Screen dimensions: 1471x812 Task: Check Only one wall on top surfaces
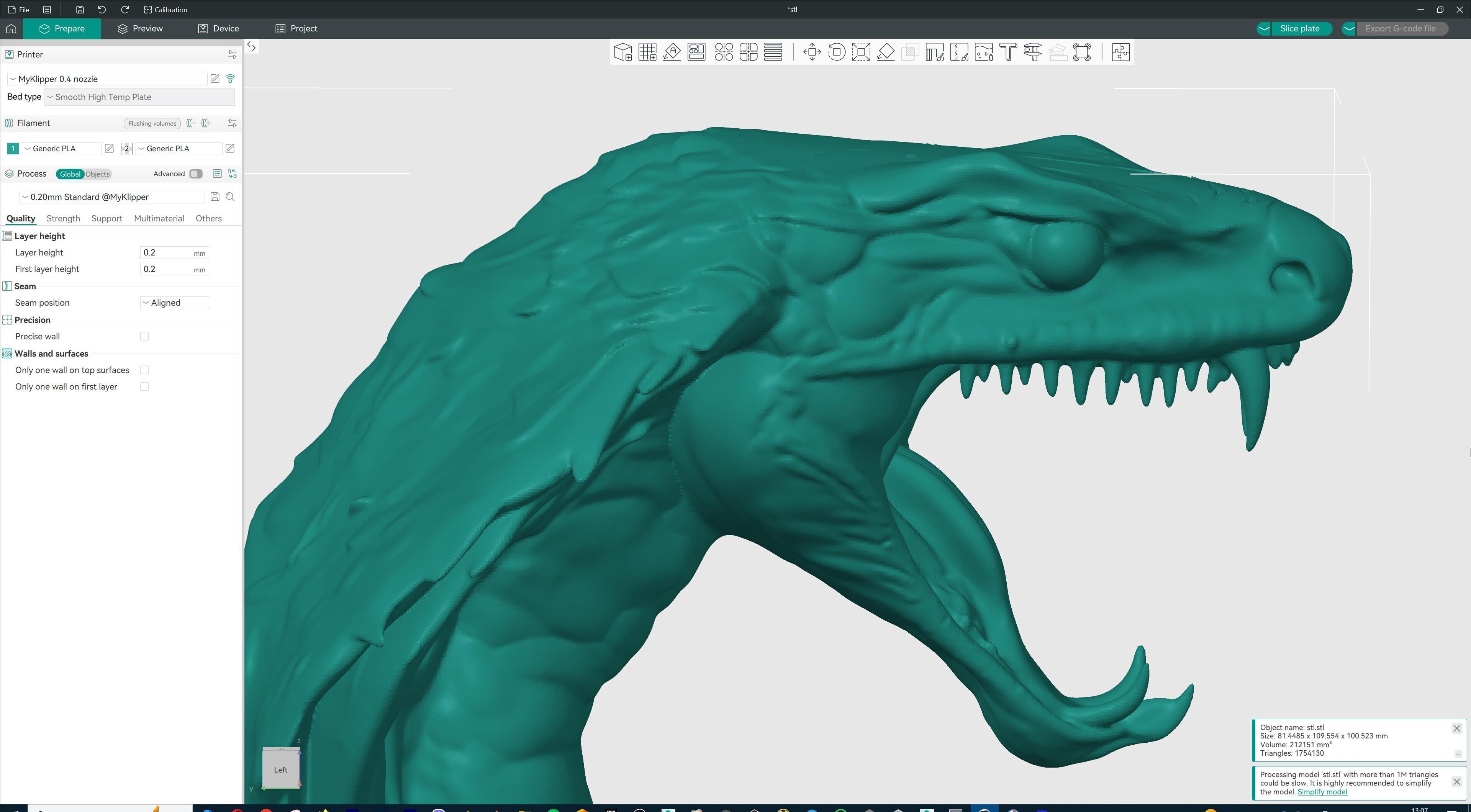click(x=144, y=370)
